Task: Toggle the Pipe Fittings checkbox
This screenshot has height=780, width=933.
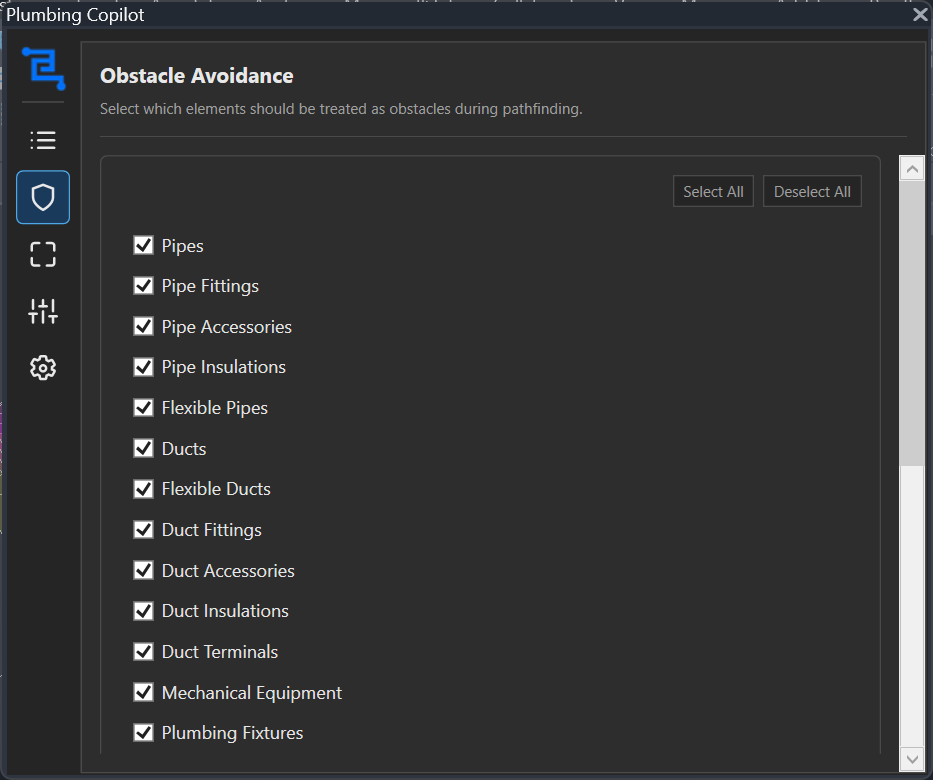Action: [x=143, y=286]
